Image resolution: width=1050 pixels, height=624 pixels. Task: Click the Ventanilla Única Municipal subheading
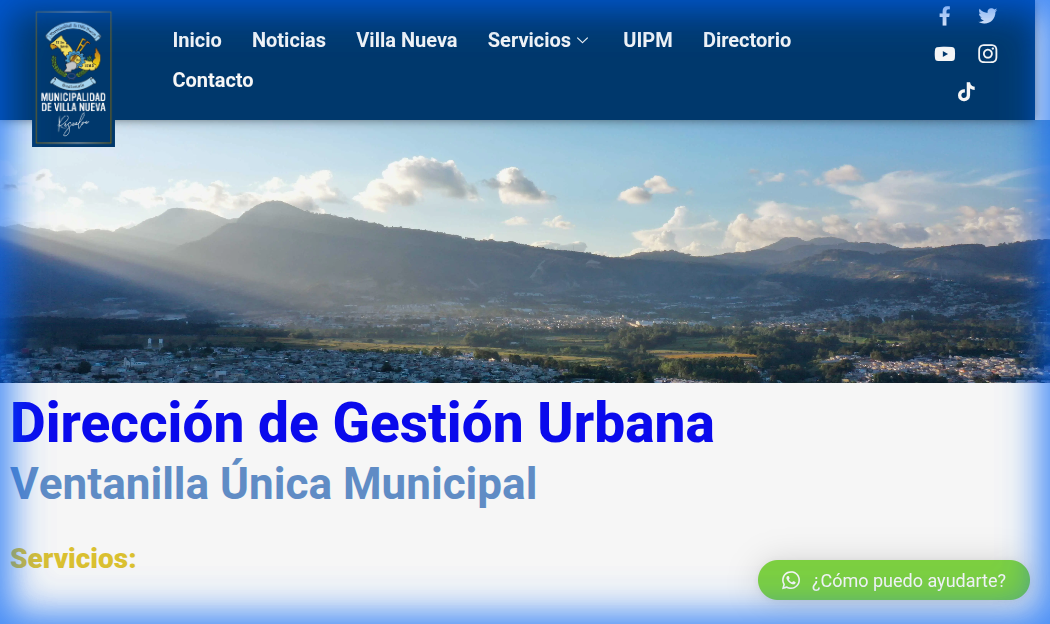[273, 483]
